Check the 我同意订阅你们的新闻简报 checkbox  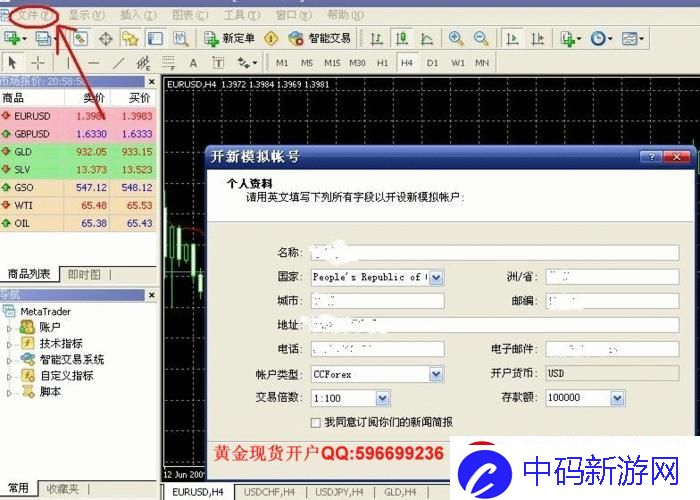coord(316,422)
